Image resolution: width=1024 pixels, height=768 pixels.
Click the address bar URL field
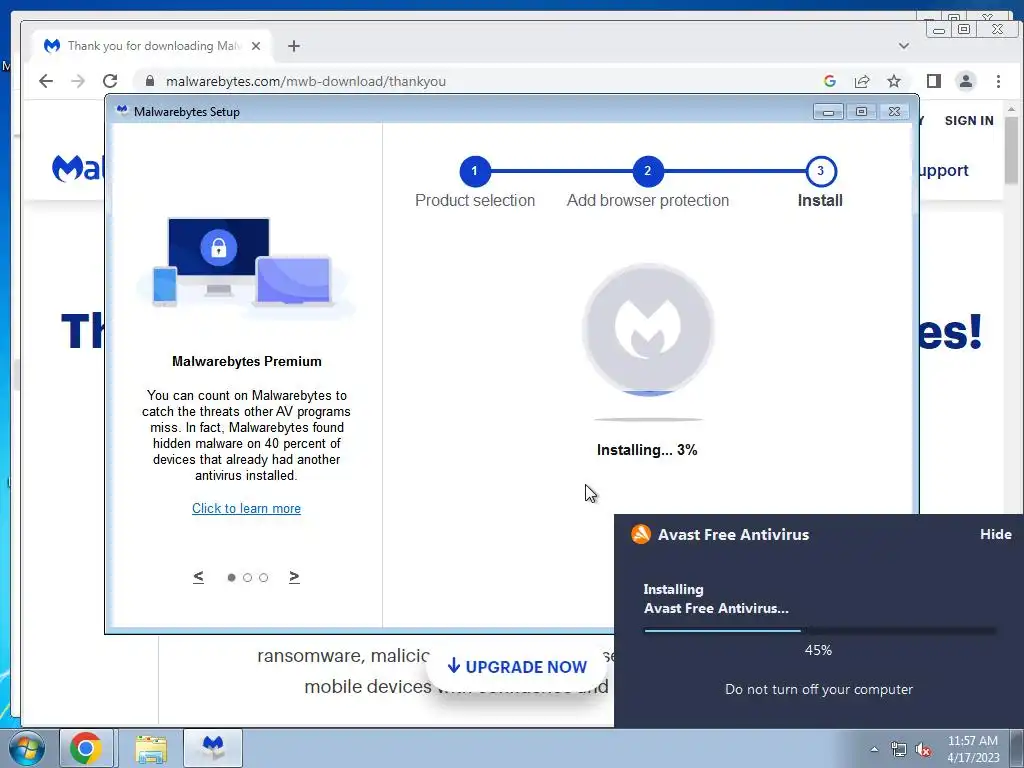point(477,81)
